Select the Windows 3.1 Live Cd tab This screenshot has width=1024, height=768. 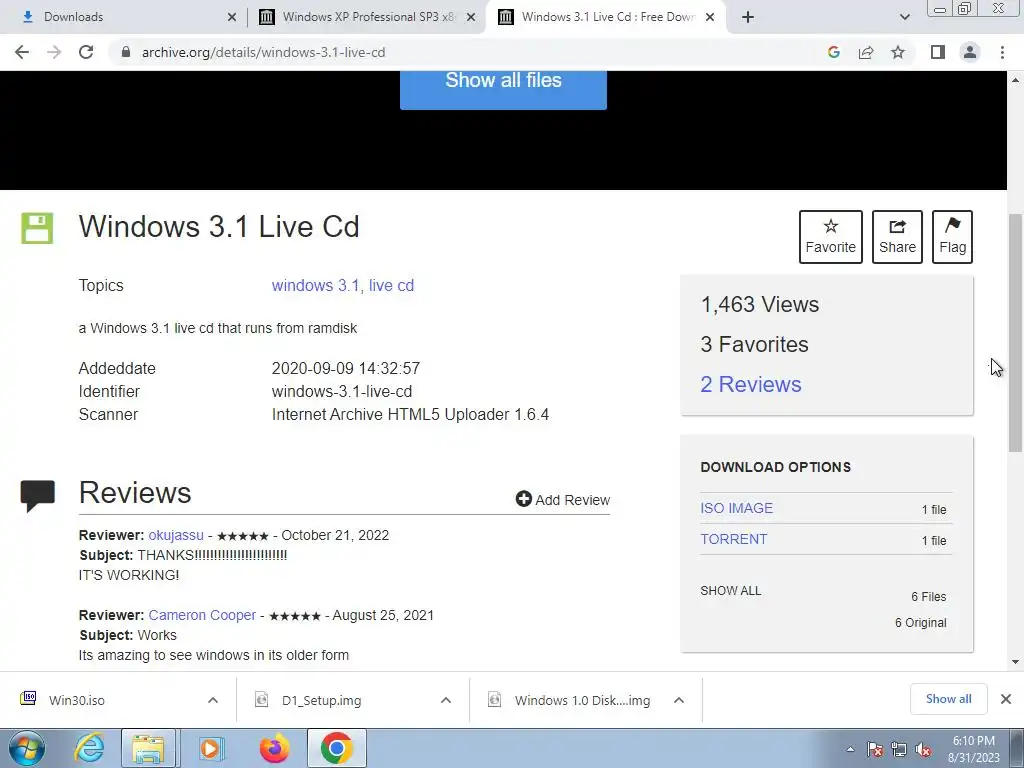(x=607, y=17)
